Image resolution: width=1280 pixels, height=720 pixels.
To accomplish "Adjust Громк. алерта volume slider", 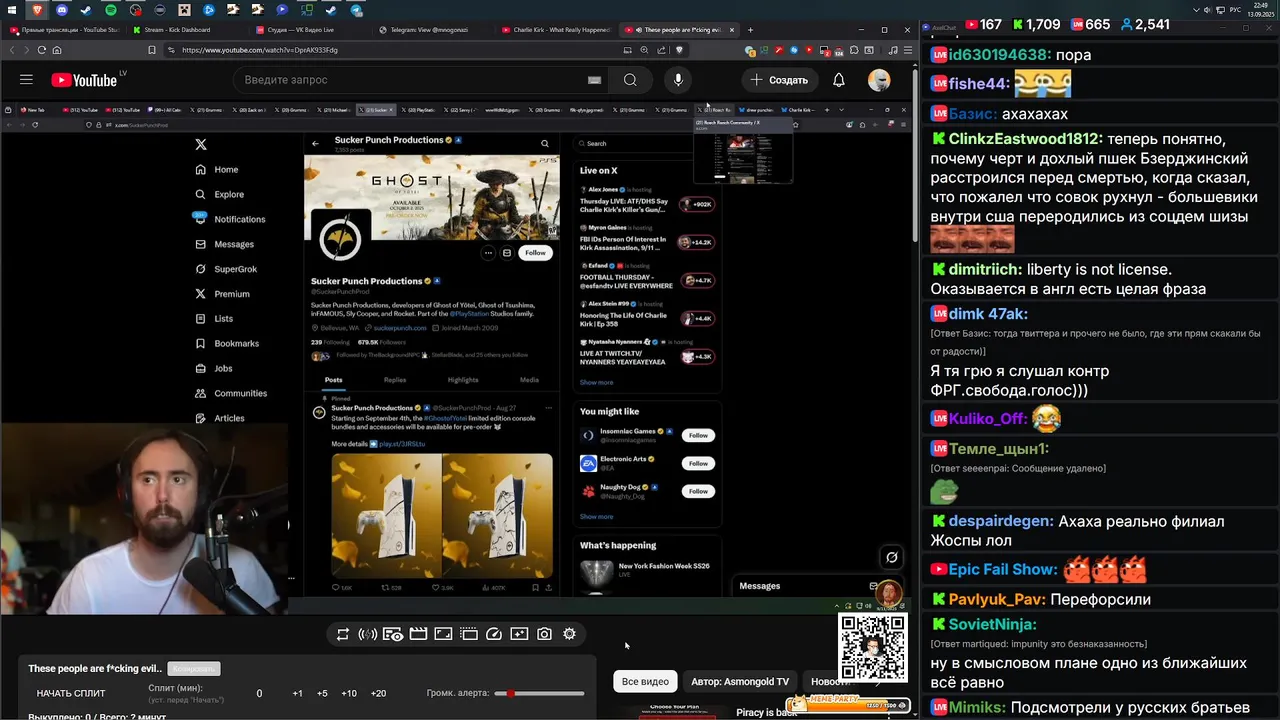I will coord(540,693).
